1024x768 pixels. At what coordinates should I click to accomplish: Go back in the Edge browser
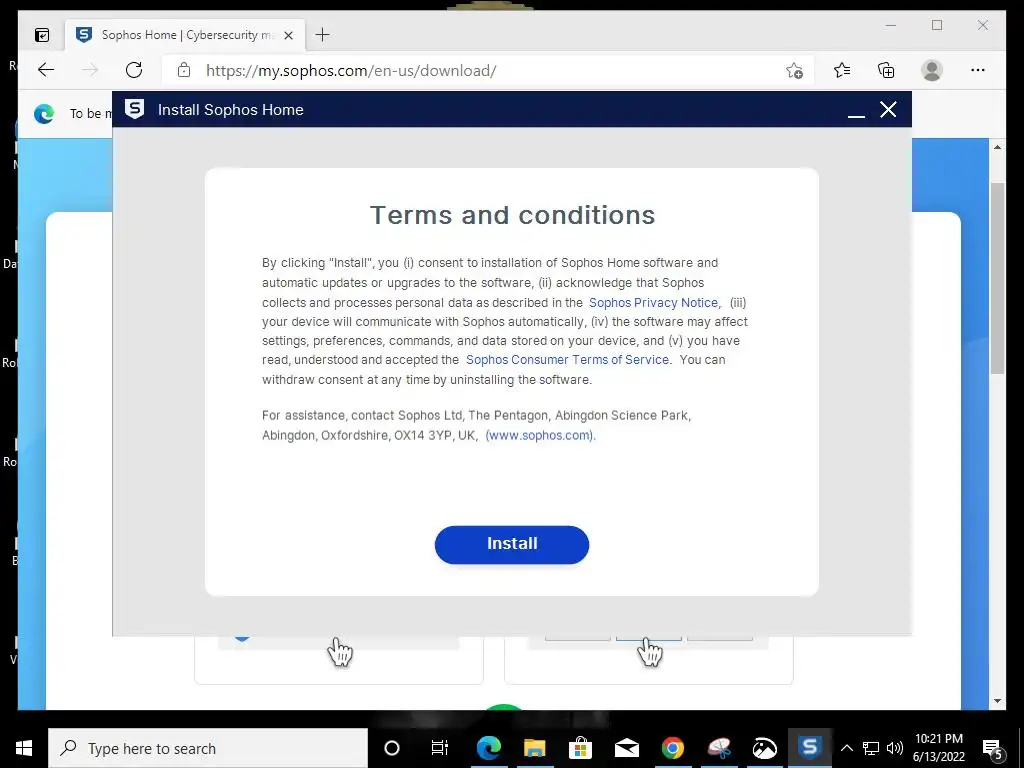coord(46,70)
